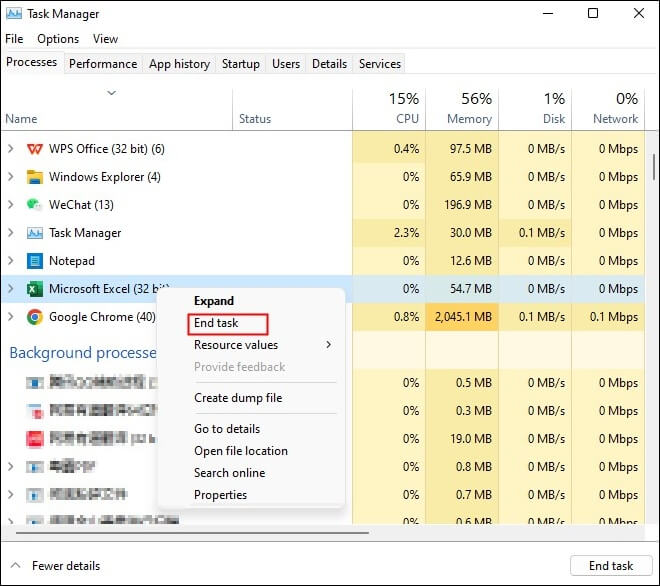
Task: Click the vertical scrollbar of process list
Action: (653, 165)
